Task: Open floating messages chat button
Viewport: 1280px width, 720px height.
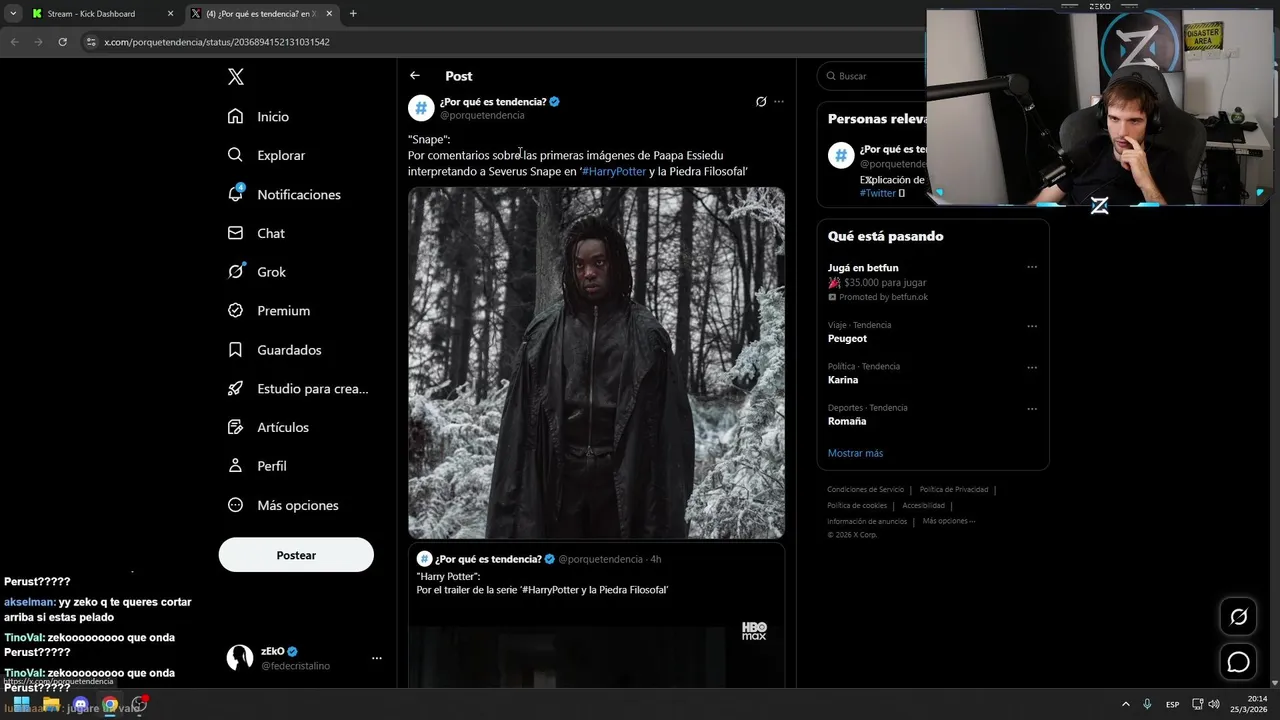Action: 1238,662
